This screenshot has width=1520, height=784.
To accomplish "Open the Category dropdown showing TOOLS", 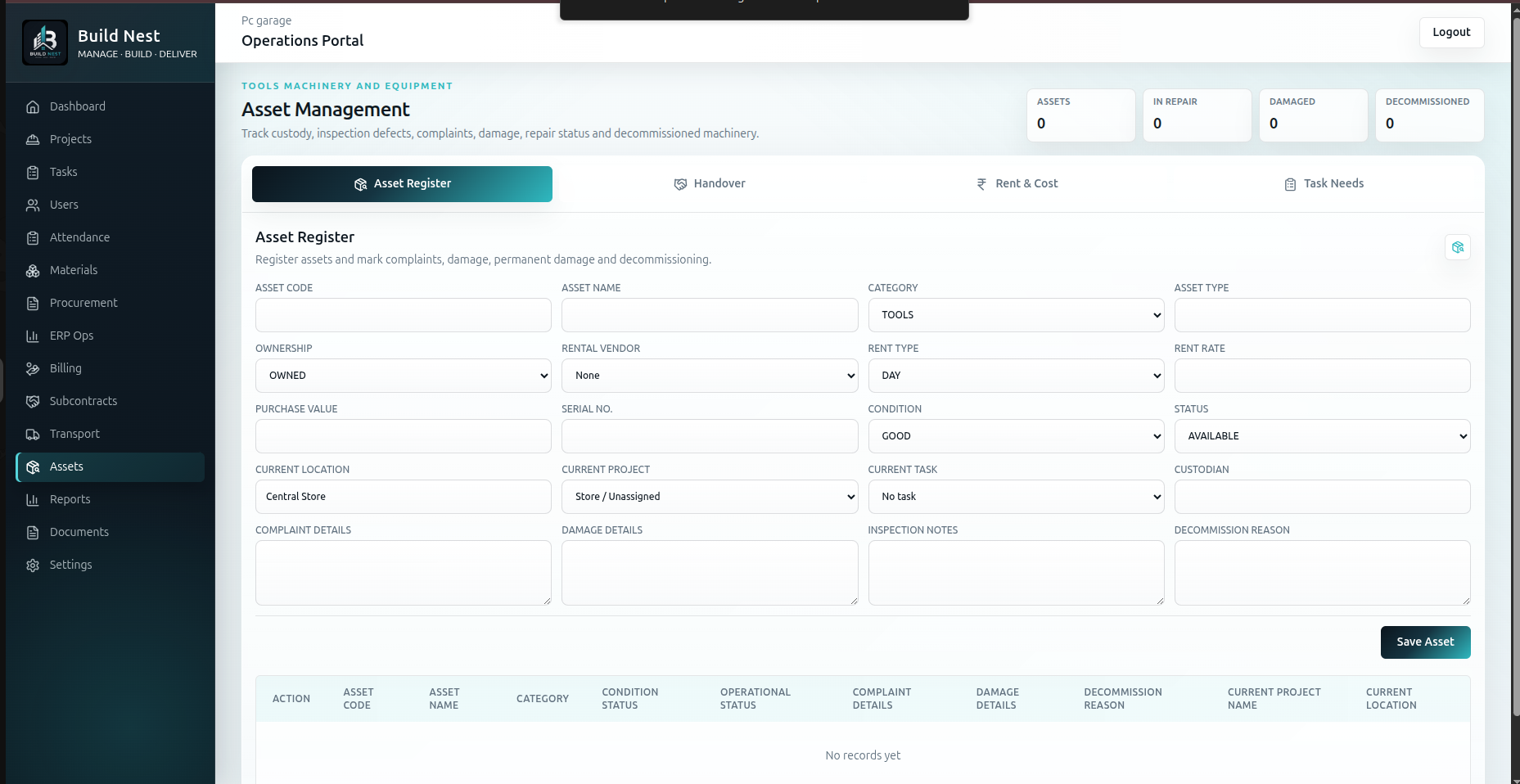I will (x=1016, y=315).
